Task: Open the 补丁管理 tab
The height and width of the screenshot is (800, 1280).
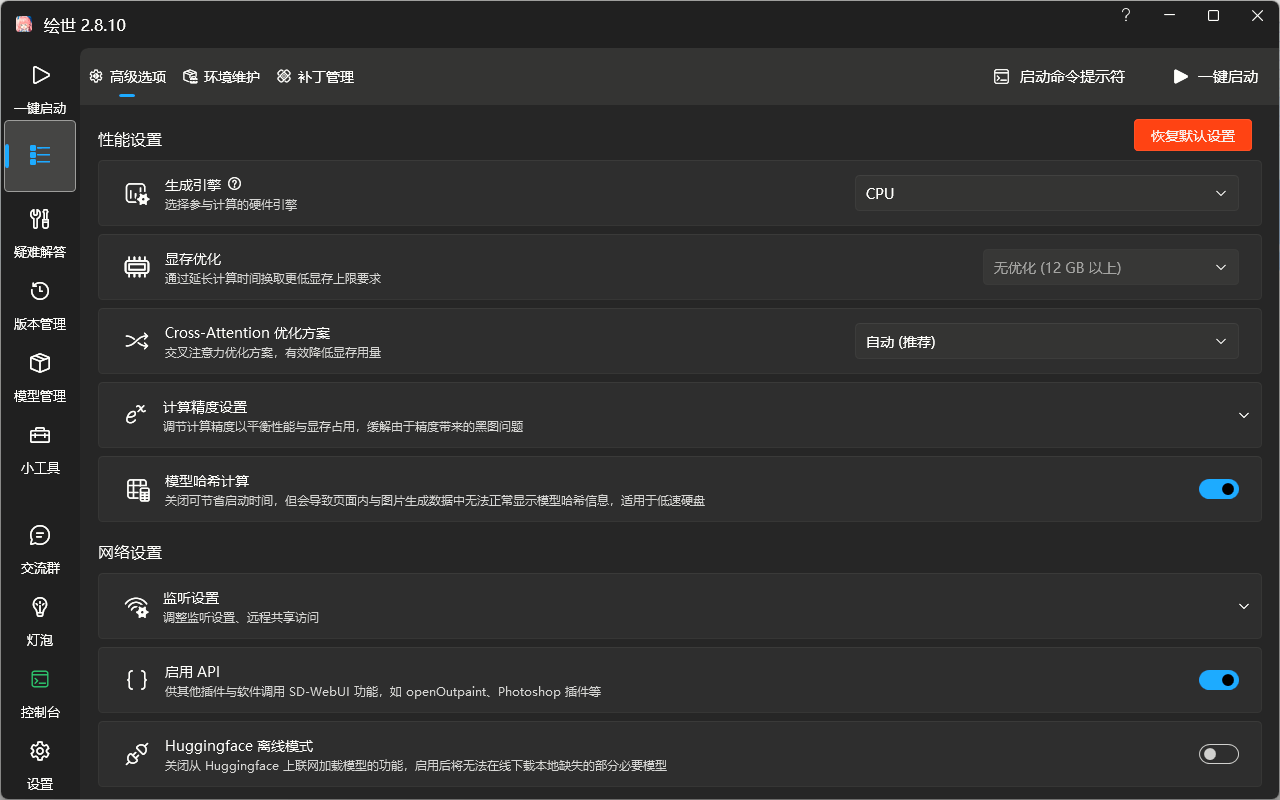Action: pyautogui.click(x=315, y=76)
